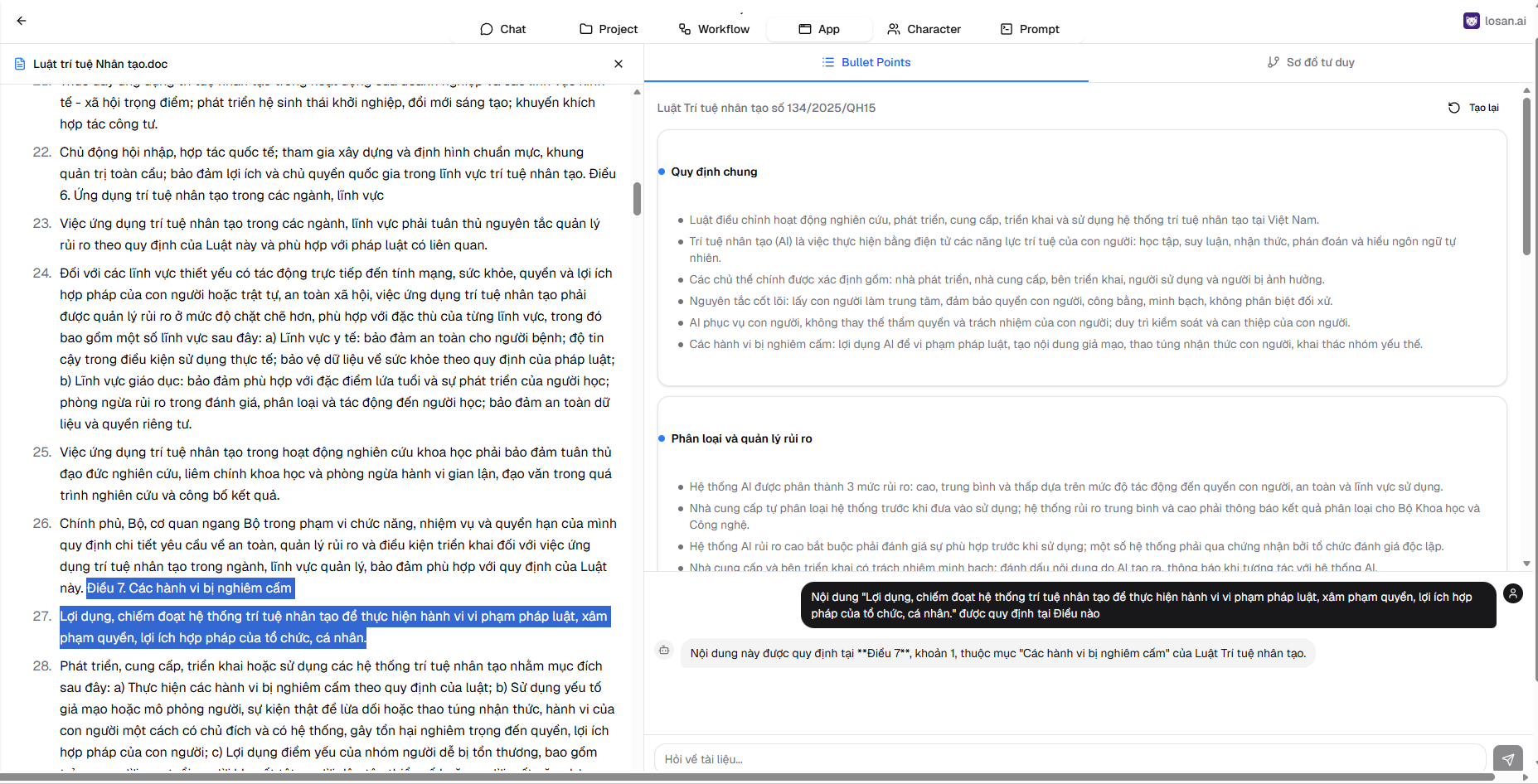Viewport: 1538px width, 784px height.
Task: Click the bullet starting Các chủ thể chính
Action: coord(1007,279)
